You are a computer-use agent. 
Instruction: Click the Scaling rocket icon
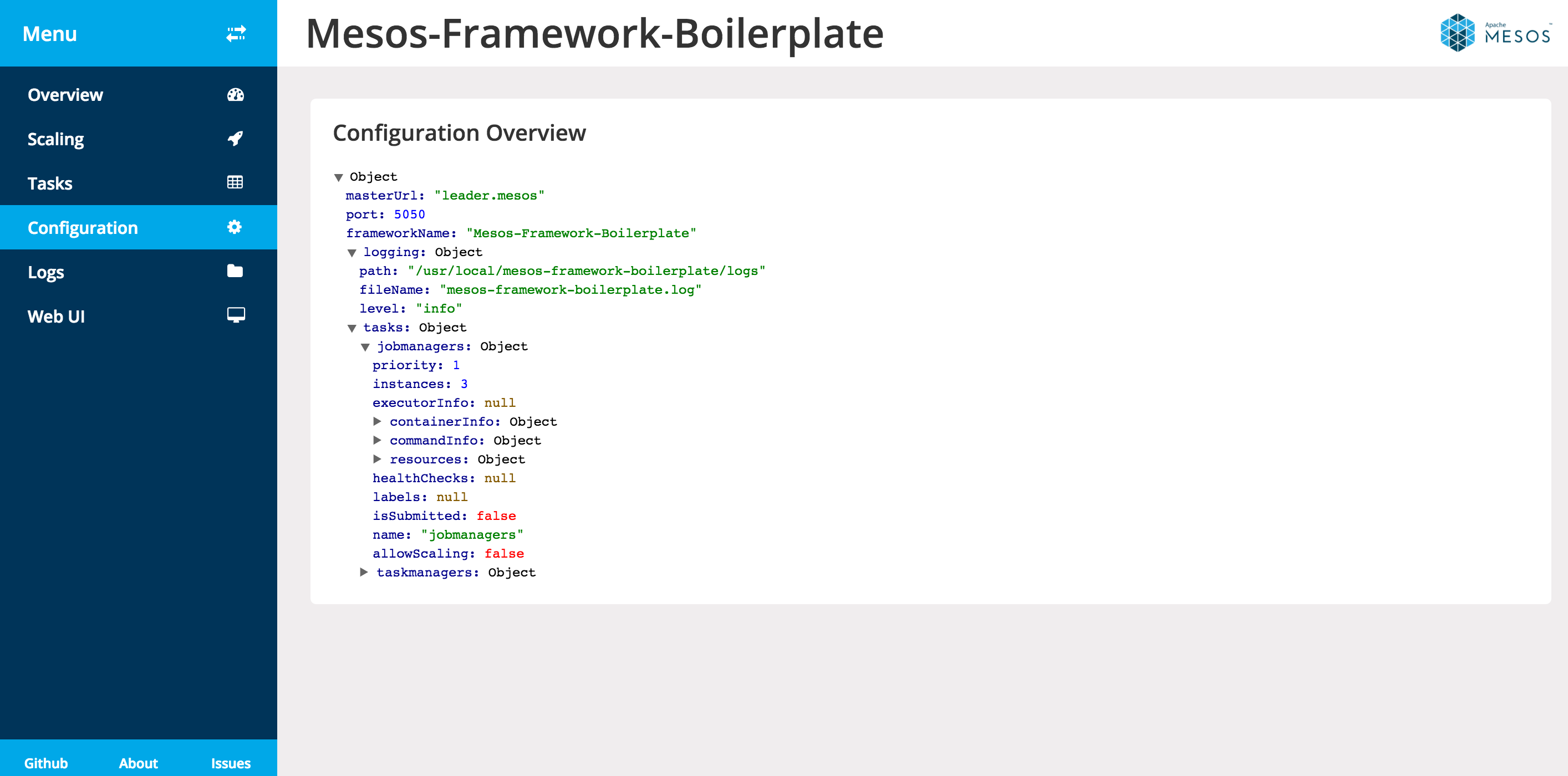tap(236, 139)
